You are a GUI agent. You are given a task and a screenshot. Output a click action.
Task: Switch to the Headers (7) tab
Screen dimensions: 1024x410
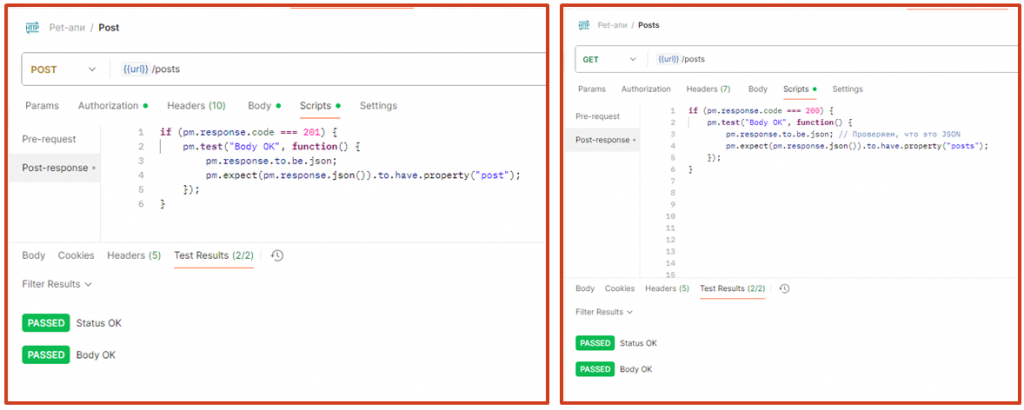(708, 89)
